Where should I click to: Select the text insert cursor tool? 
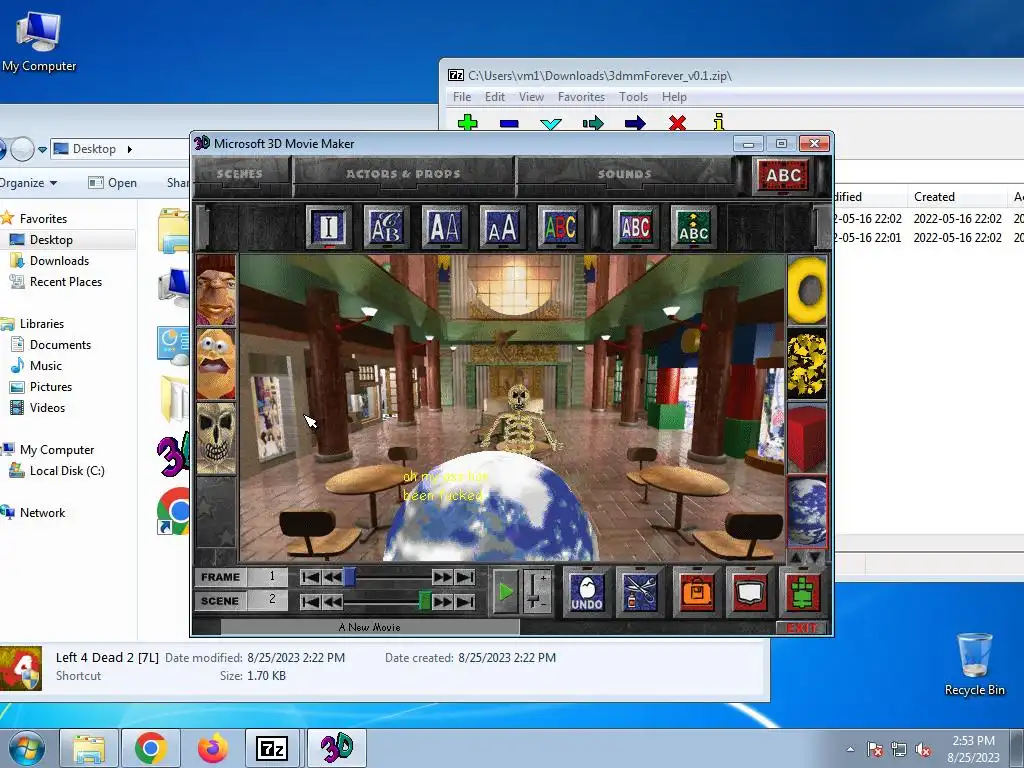(x=328, y=227)
